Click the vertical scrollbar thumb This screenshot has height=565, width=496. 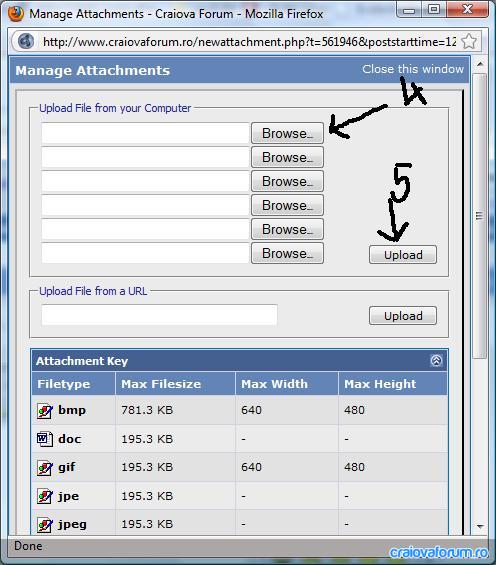point(480,216)
